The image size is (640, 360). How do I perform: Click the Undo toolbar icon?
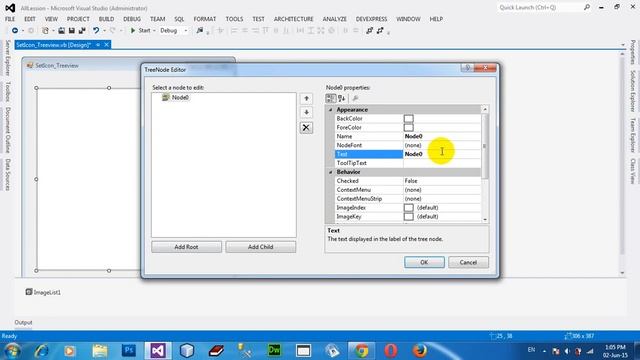pos(96,31)
